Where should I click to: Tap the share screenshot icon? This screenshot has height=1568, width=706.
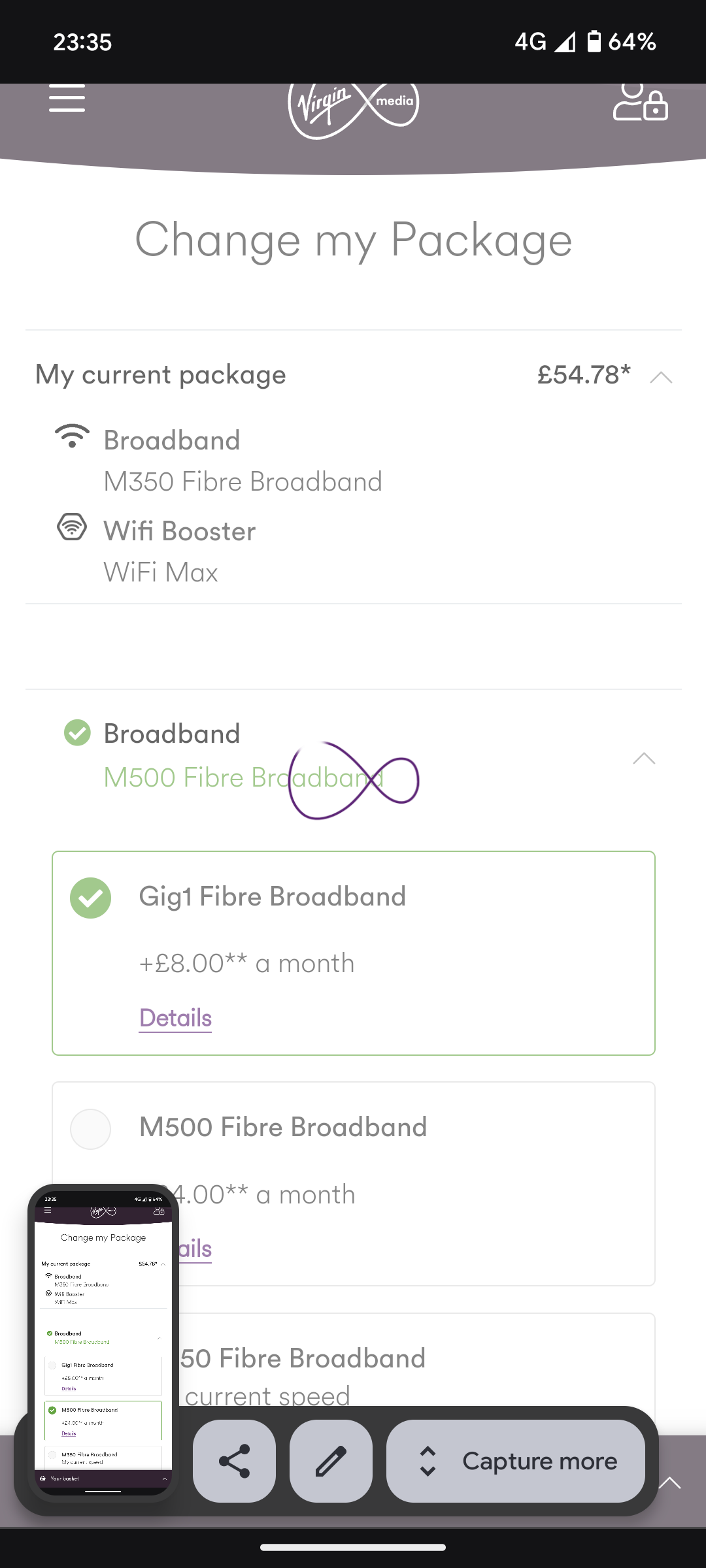pos(234,1461)
